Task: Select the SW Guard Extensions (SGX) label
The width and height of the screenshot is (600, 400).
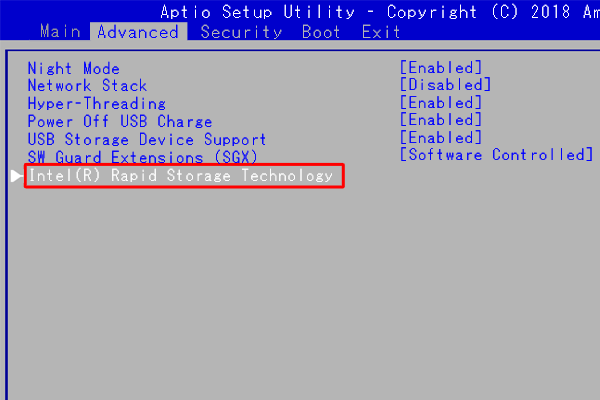Action: point(142,158)
